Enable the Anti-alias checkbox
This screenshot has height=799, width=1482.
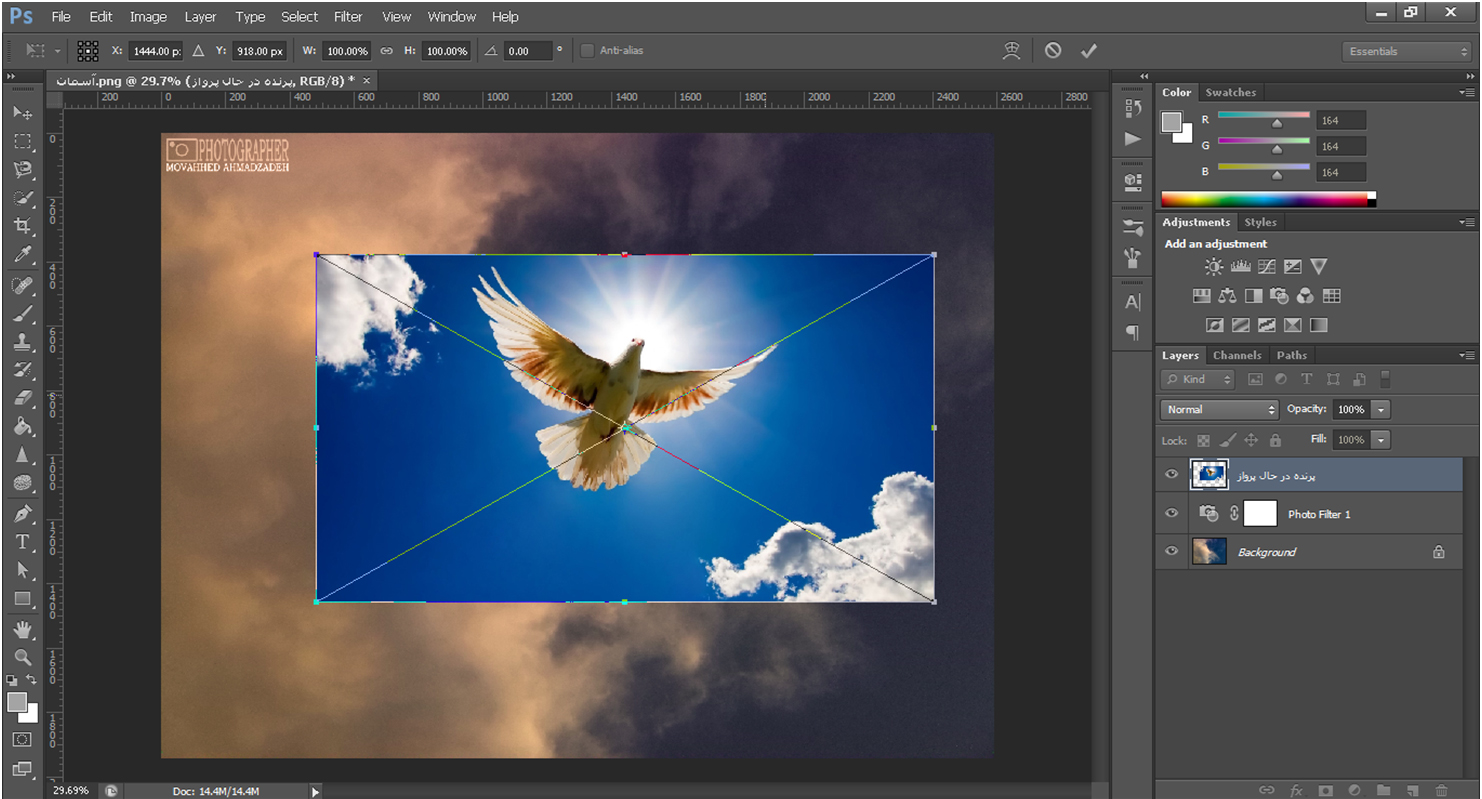coord(587,51)
